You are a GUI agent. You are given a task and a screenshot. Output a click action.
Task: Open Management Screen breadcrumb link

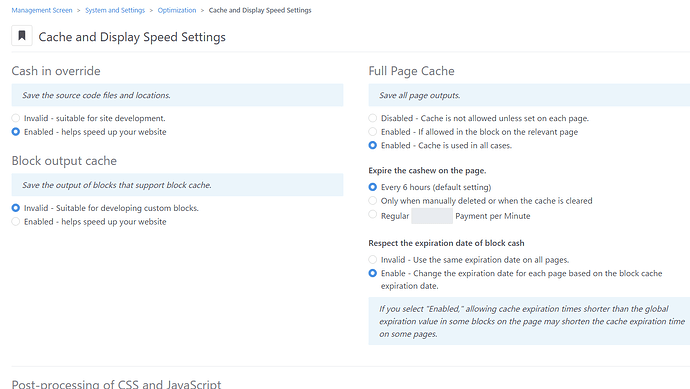click(42, 10)
